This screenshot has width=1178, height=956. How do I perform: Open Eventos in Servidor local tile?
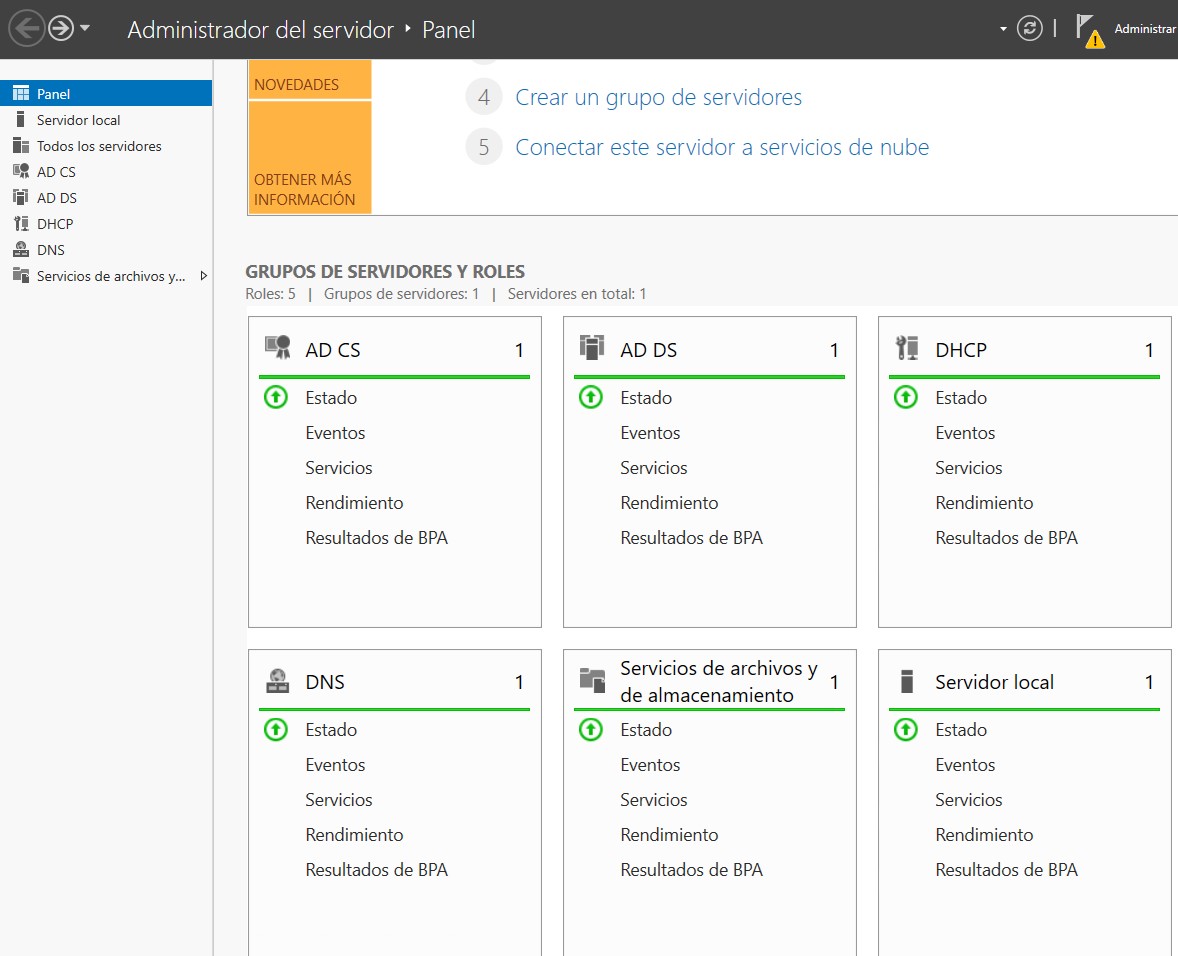click(965, 764)
